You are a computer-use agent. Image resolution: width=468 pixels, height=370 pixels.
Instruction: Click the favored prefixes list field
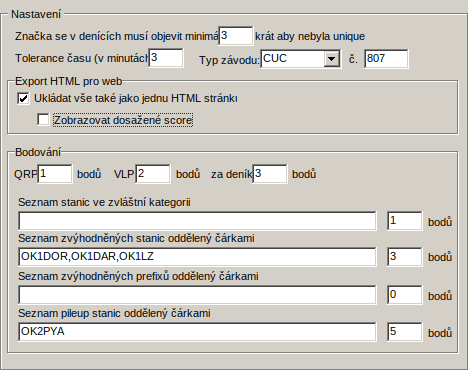pyautogui.click(x=197, y=295)
